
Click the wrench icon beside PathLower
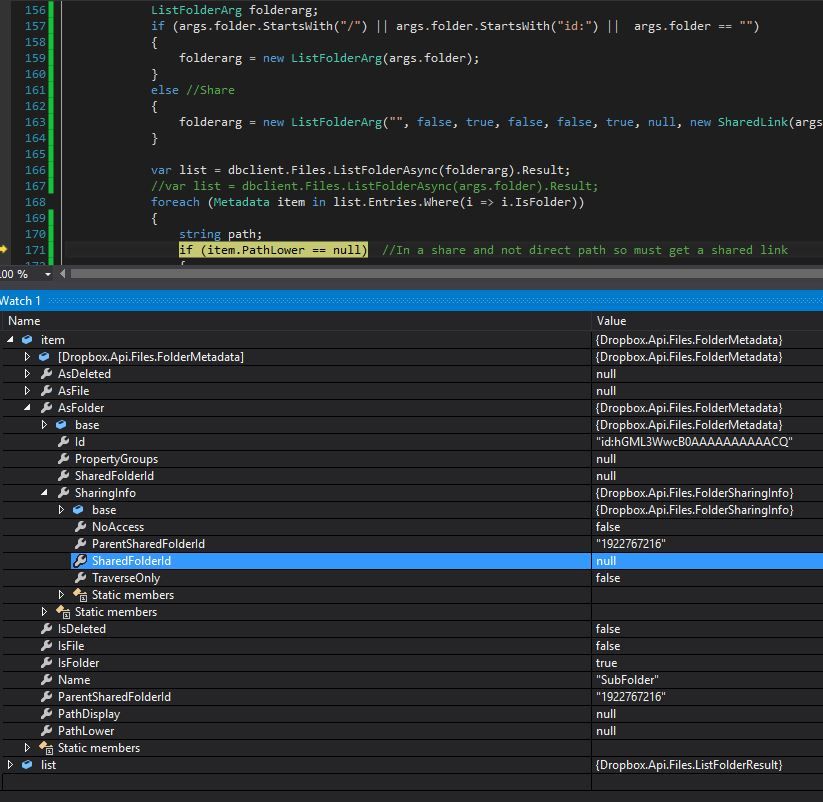46,731
